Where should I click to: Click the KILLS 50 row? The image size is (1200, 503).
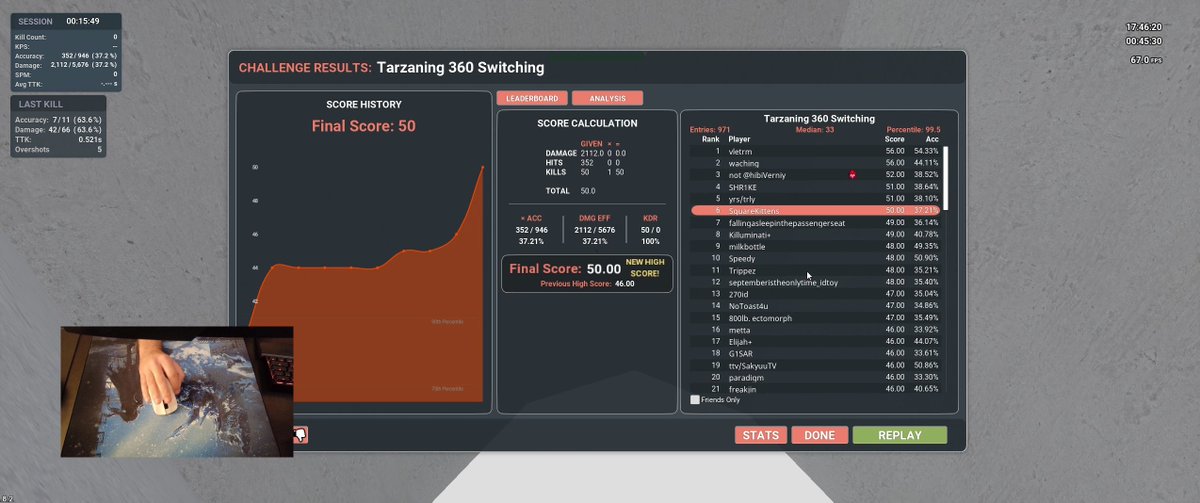(x=585, y=172)
